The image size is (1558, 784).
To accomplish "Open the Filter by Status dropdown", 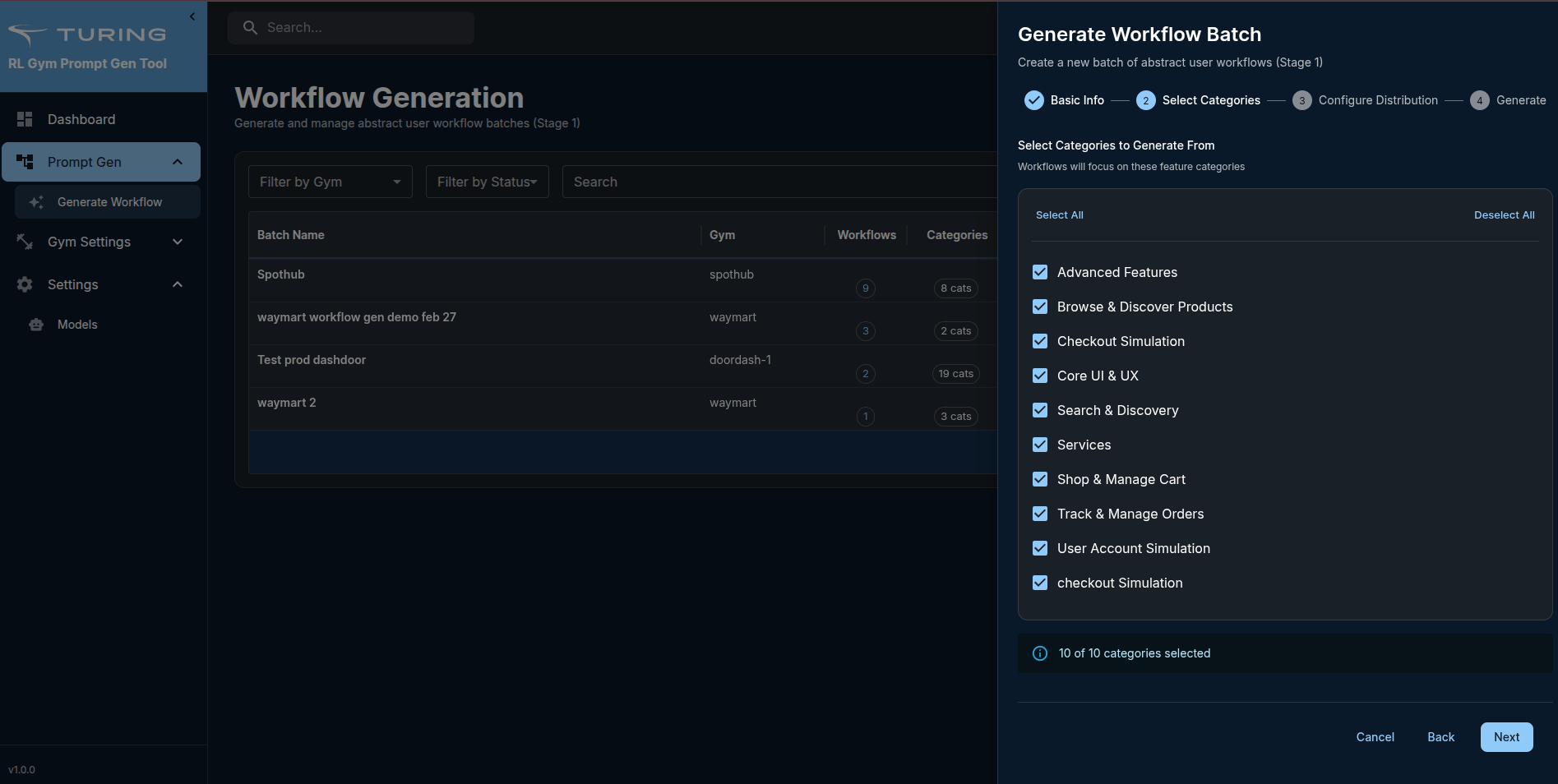I will (487, 182).
